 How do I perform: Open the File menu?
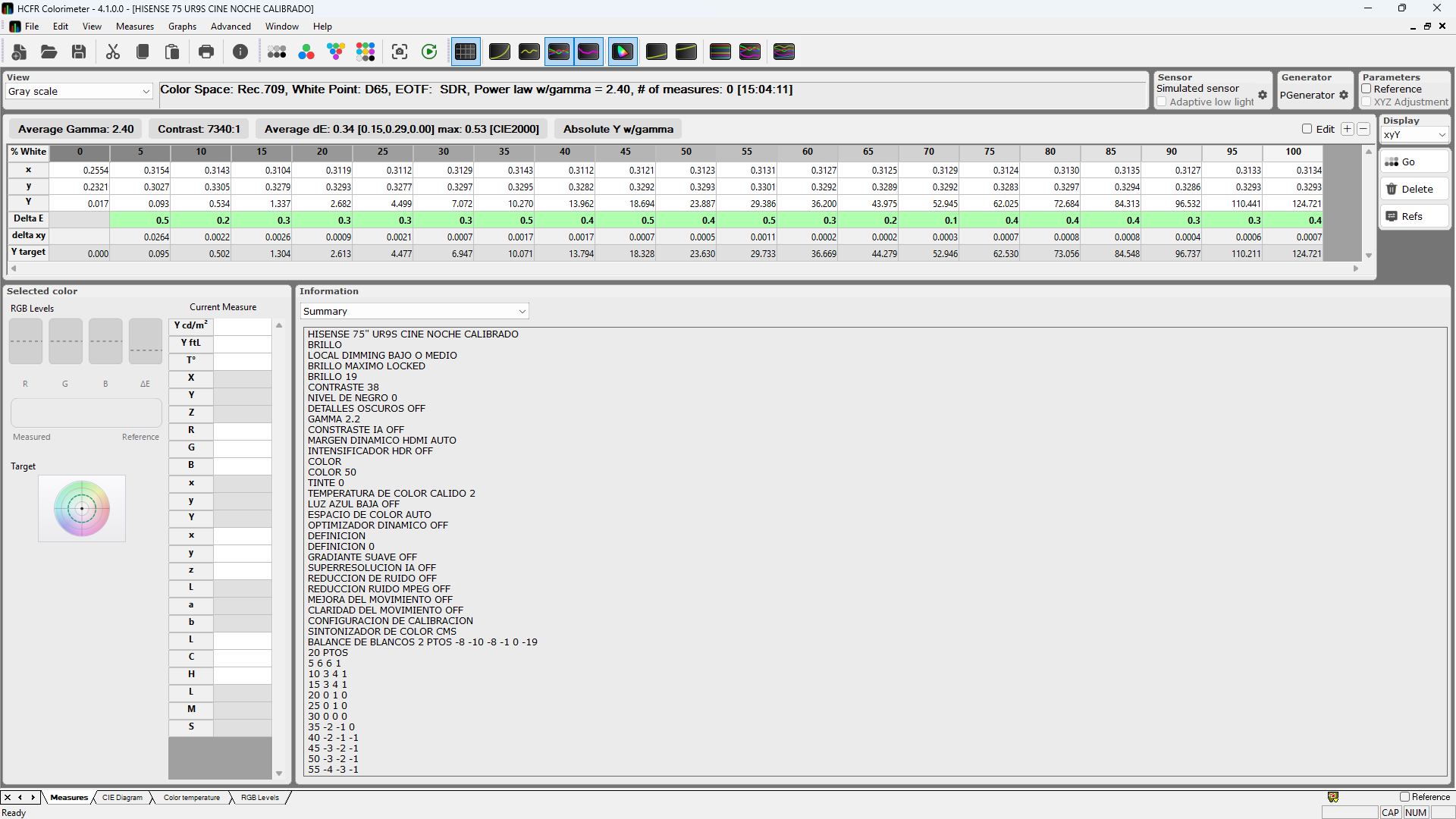[32, 26]
